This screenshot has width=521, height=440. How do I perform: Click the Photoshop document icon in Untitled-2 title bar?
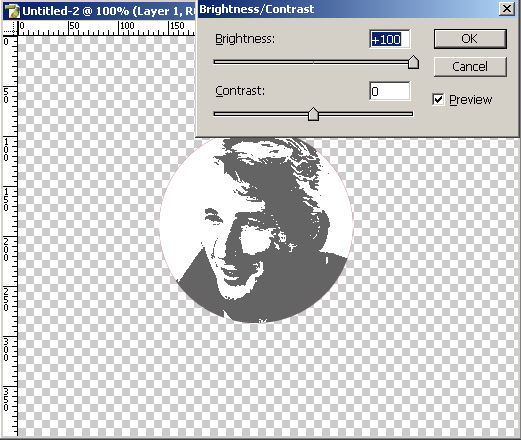(12, 11)
